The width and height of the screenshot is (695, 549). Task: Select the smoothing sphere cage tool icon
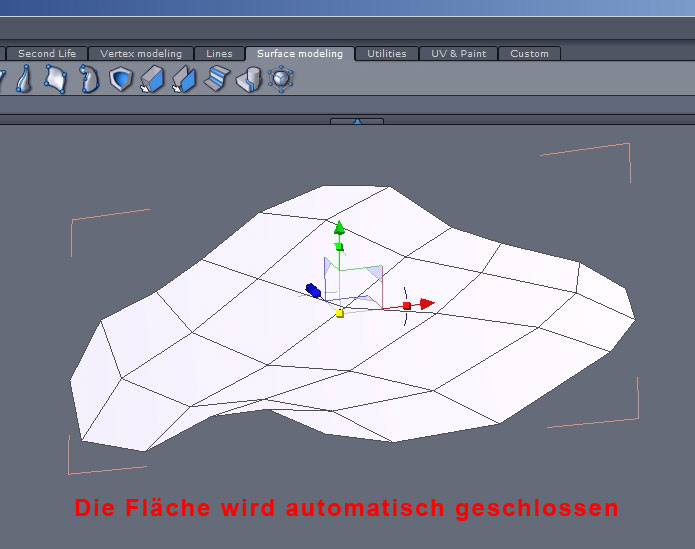pos(281,79)
